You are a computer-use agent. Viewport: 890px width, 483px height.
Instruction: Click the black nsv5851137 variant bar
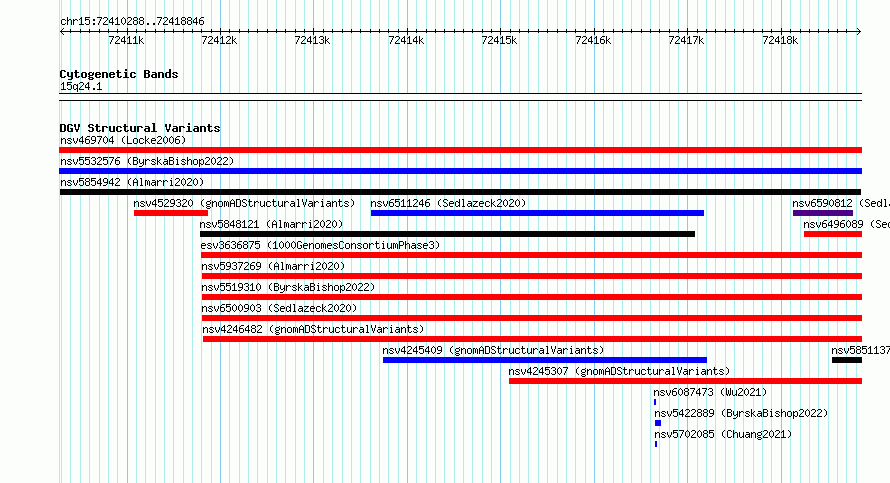pos(847,360)
